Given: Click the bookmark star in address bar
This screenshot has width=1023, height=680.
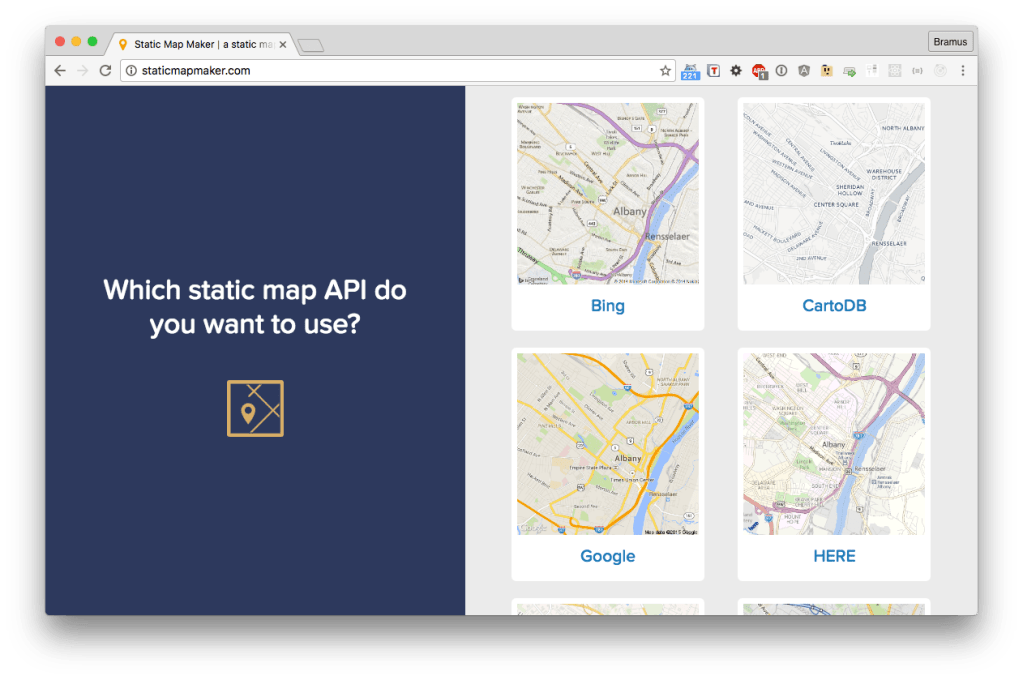Looking at the screenshot, I should click(x=665, y=71).
